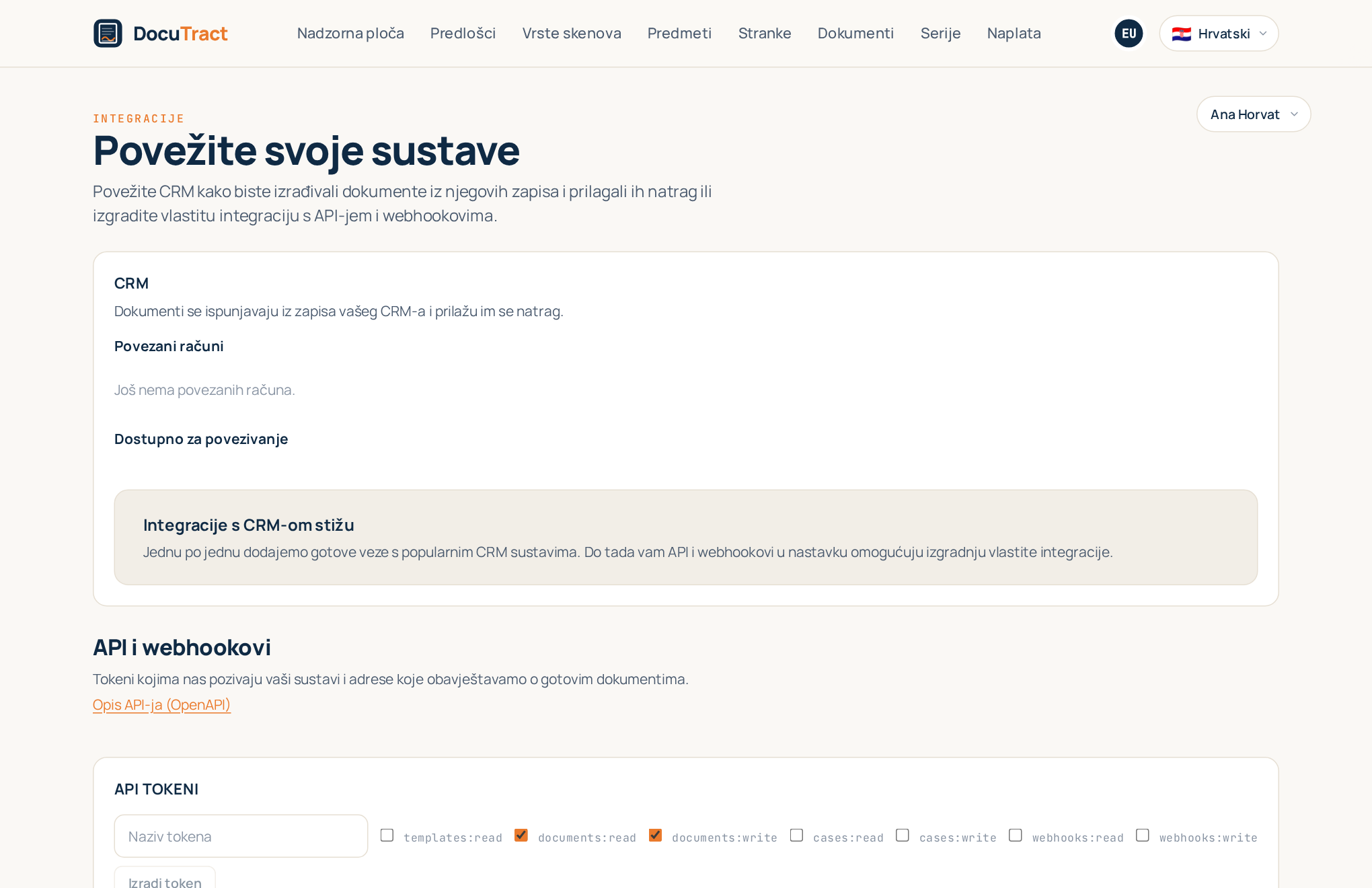Click the Croatian flag icon
The image size is (1372, 888).
coord(1181,34)
